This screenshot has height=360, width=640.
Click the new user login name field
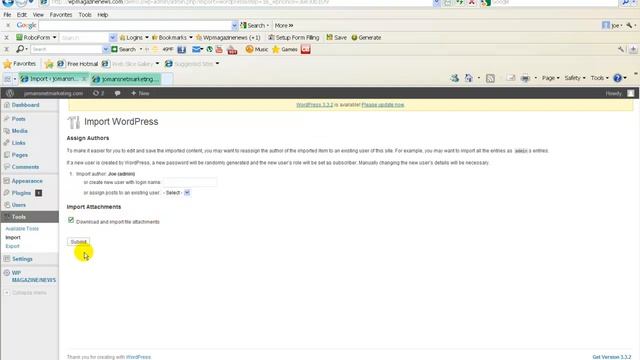pos(190,182)
